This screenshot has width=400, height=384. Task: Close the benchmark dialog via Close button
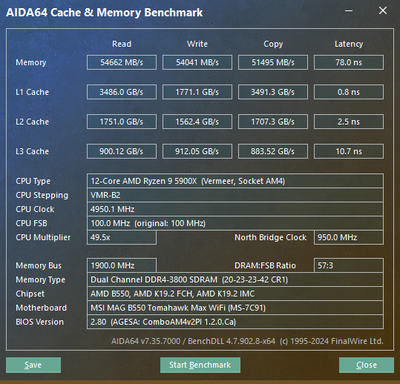click(x=366, y=365)
